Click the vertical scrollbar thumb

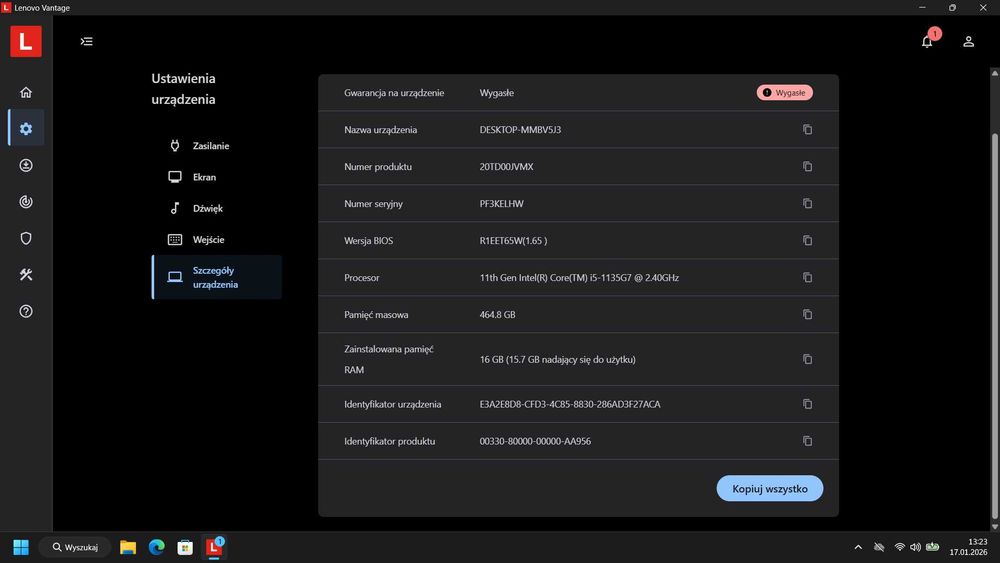click(994, 325)
